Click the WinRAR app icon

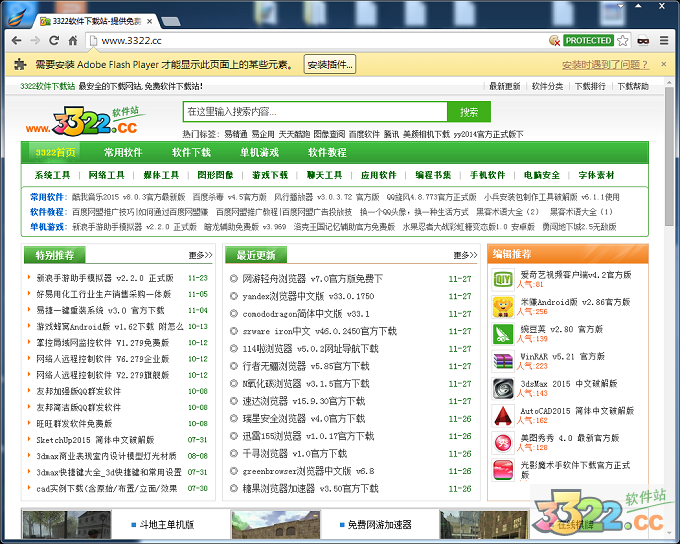[503, 361]
